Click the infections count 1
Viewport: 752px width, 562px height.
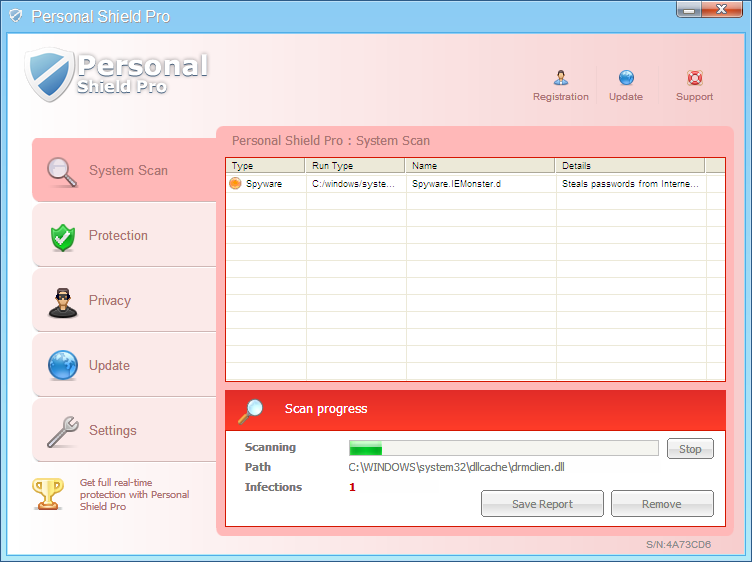click(x=352, y=487)
